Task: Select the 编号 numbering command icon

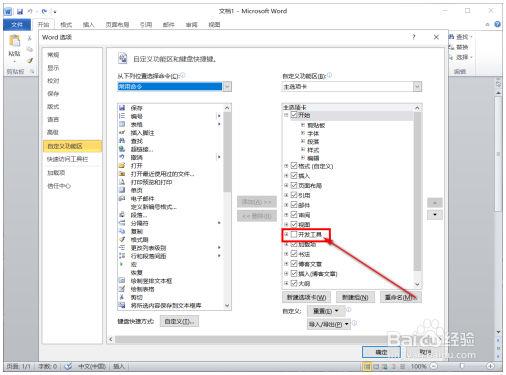Action: pos(122,116)
